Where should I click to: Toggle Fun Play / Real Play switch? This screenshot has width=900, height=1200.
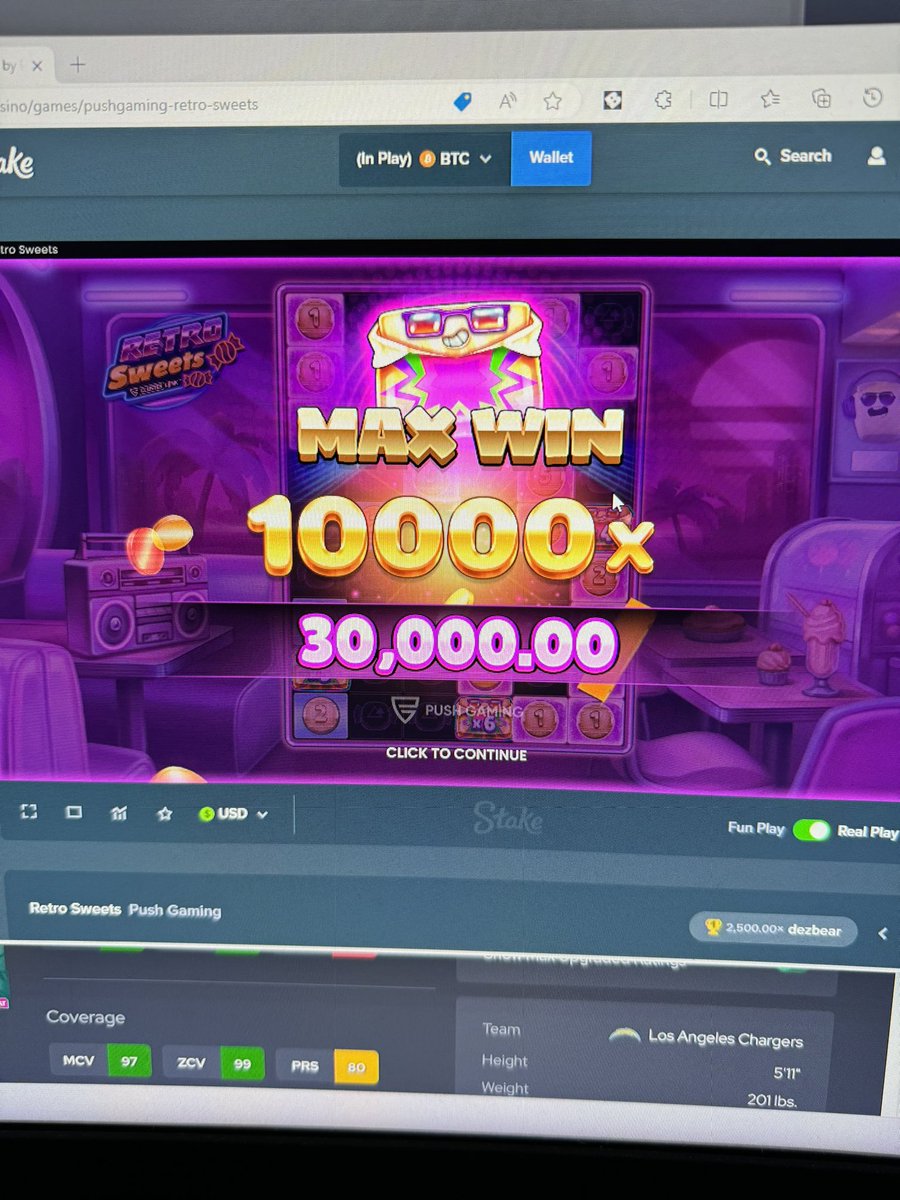811,830
